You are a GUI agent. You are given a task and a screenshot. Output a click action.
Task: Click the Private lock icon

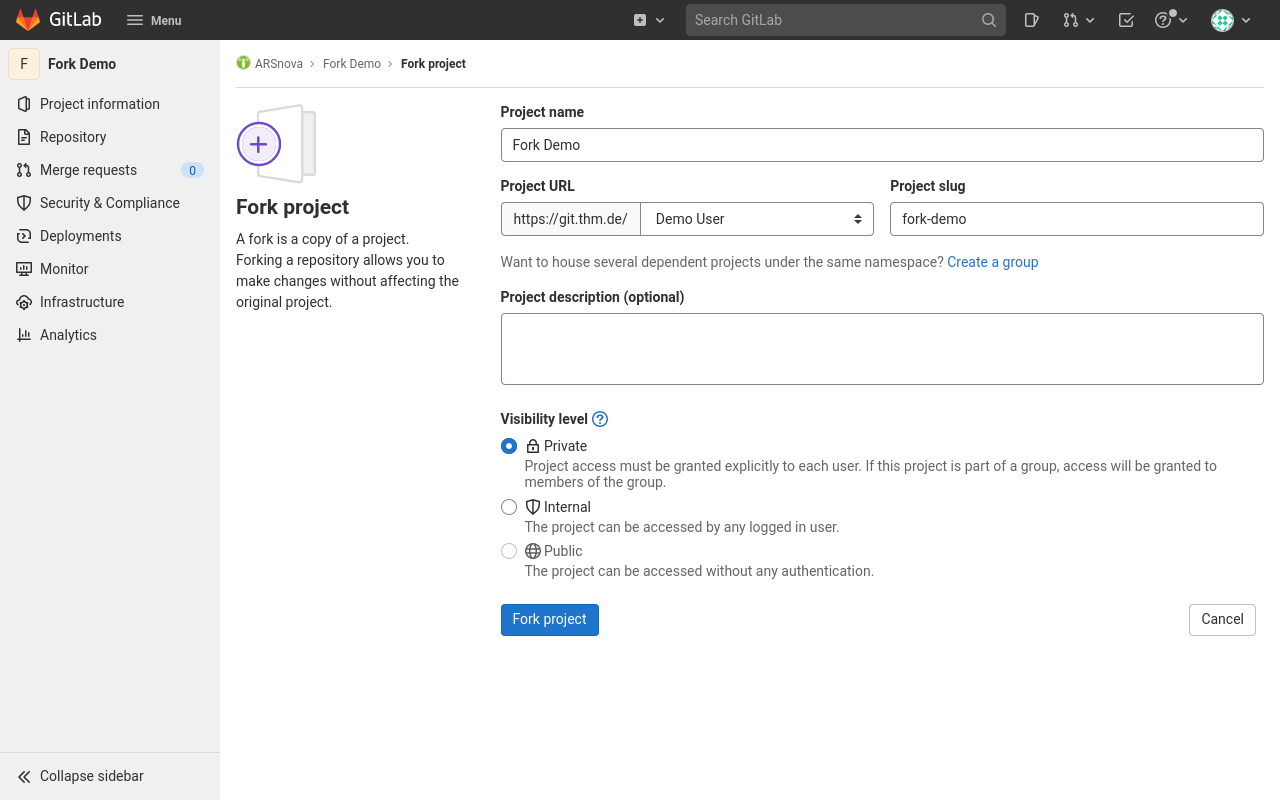pos(533,446)
